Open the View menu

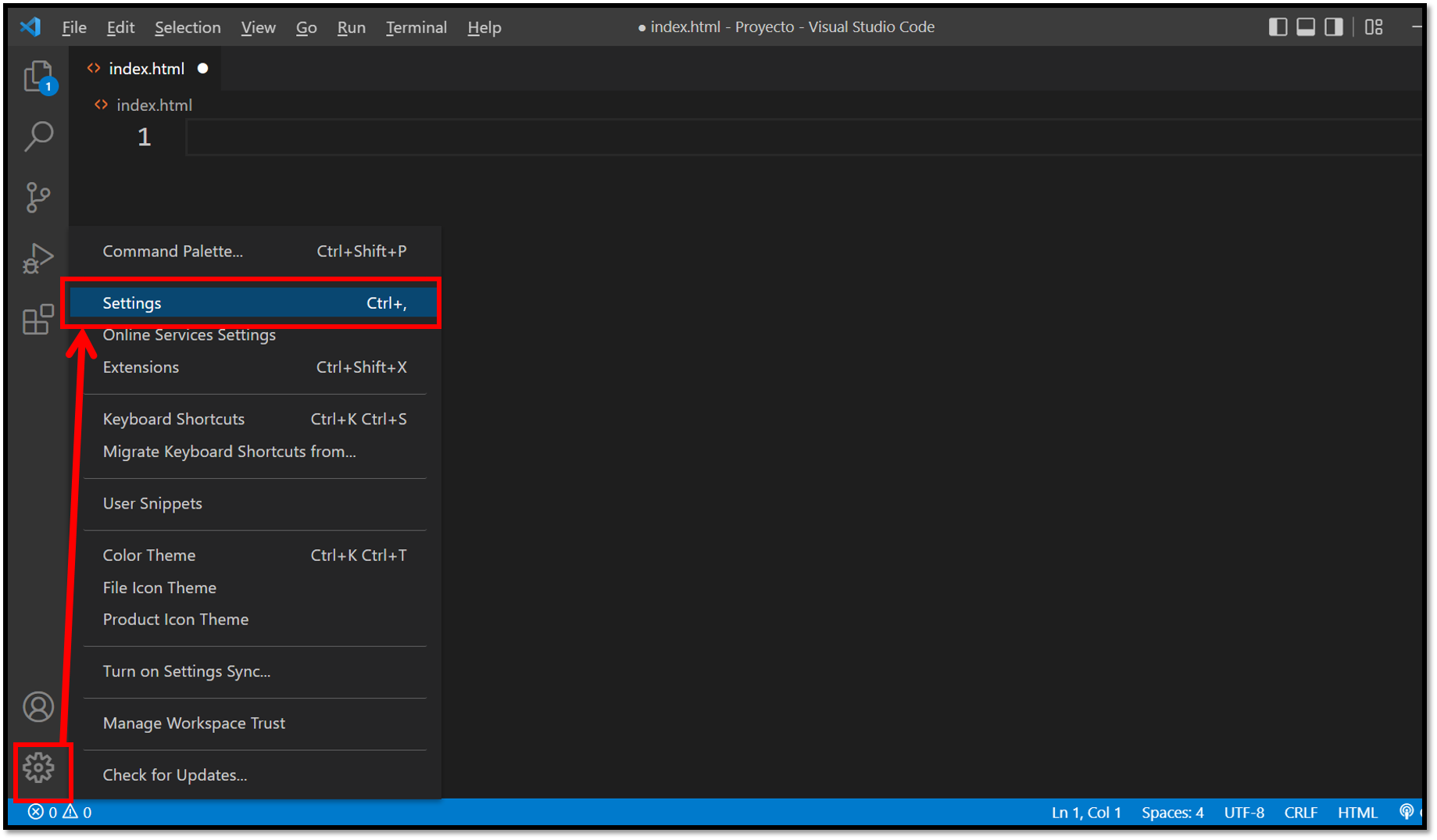[258, 27]
